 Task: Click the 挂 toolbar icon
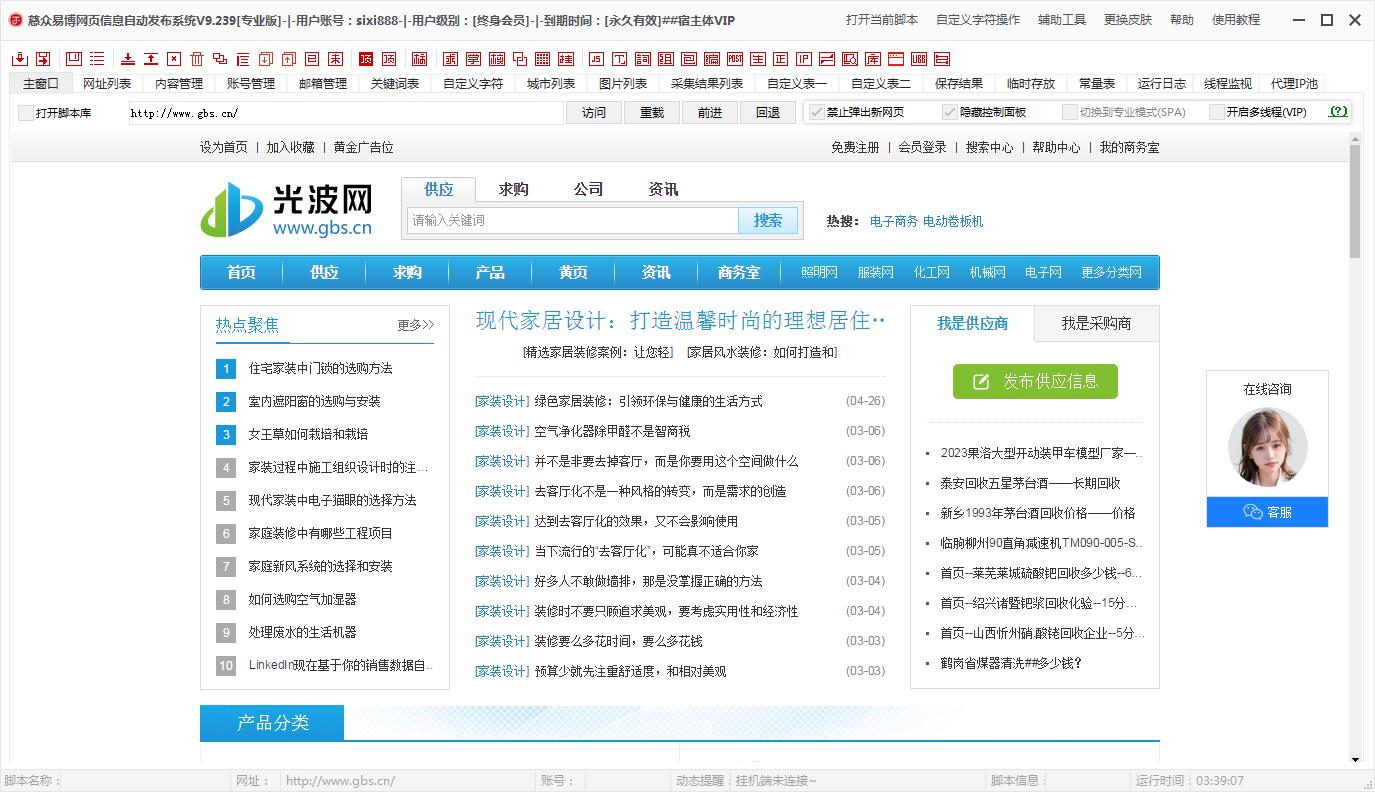(x=566, y=59)
